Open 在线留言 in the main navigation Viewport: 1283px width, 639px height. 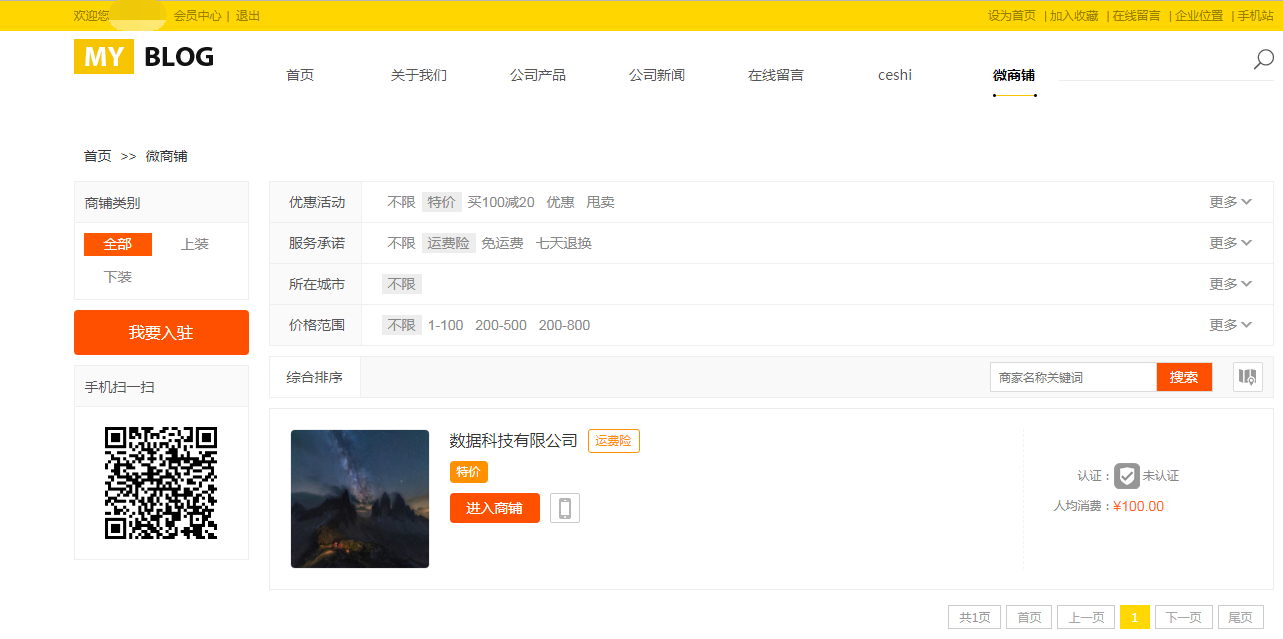coord(776,75)
